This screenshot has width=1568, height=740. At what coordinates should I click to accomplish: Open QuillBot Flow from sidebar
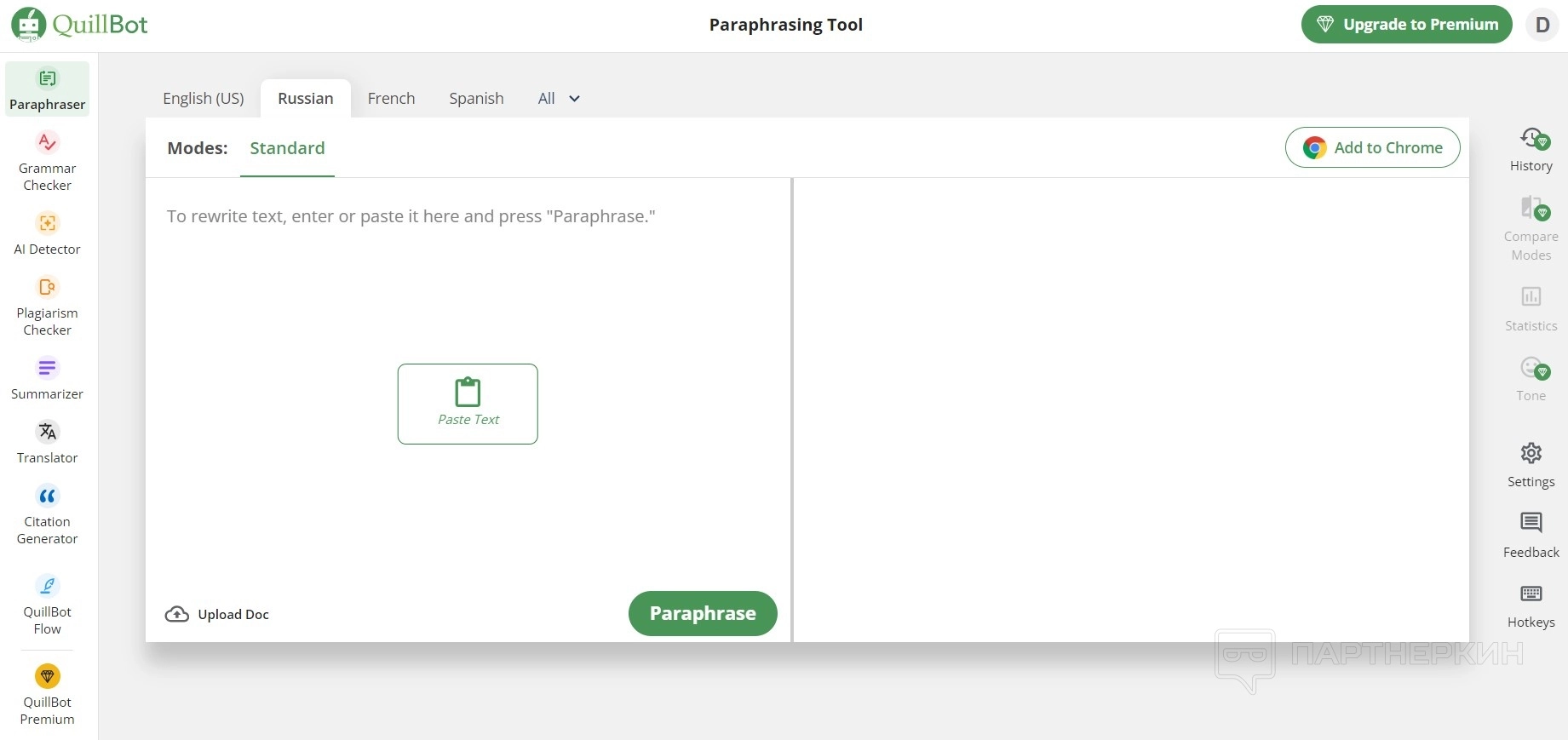(x=48, y=605)
